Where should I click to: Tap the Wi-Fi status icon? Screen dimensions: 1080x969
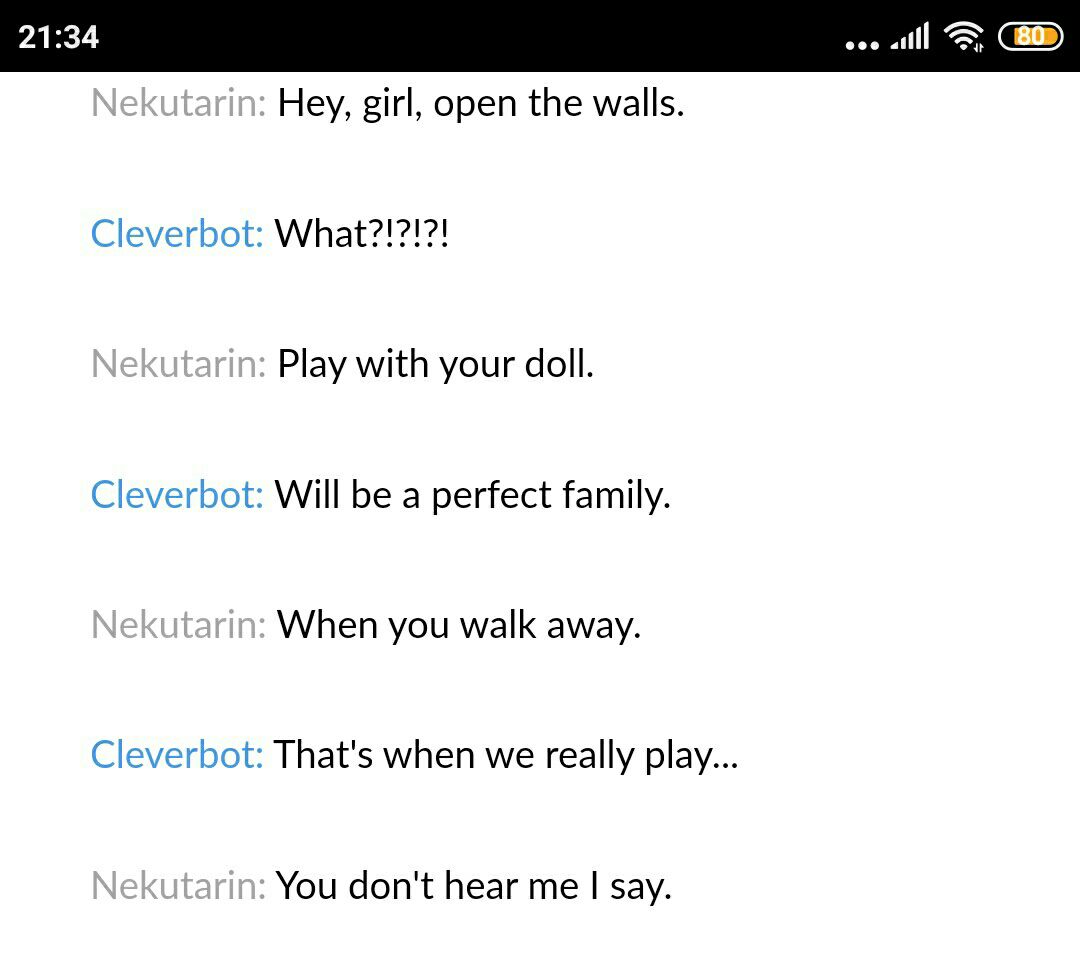click(964, 36)
